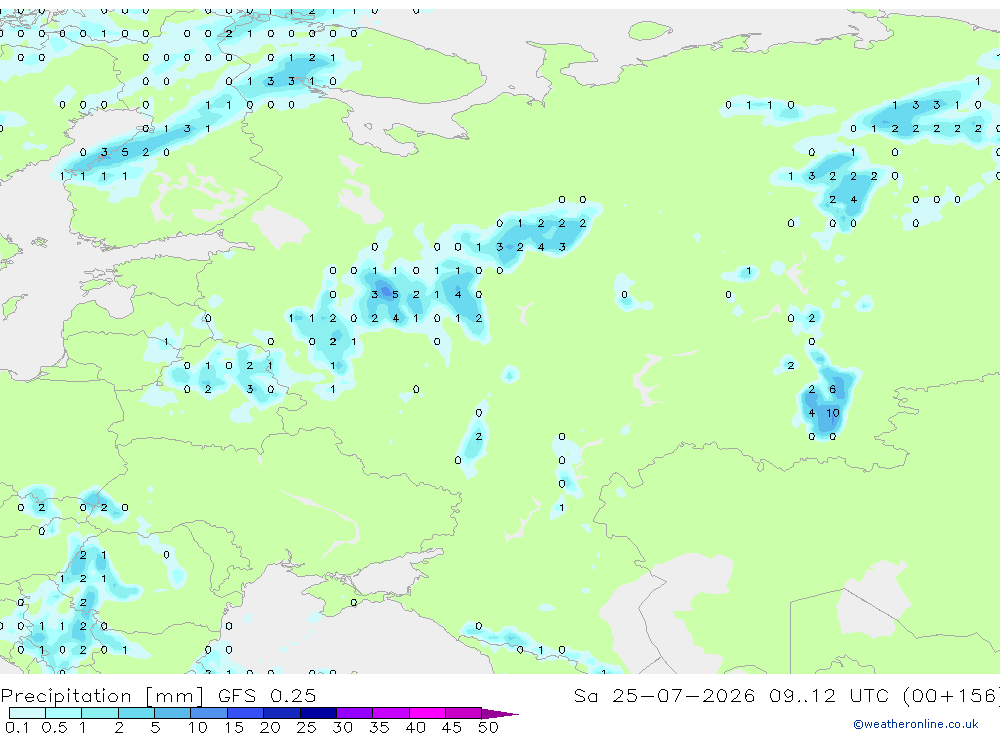Click the '0.5' legend scale label
Image resolution: width=1000 pixels, height=733 pixels.
pos(54,727)
